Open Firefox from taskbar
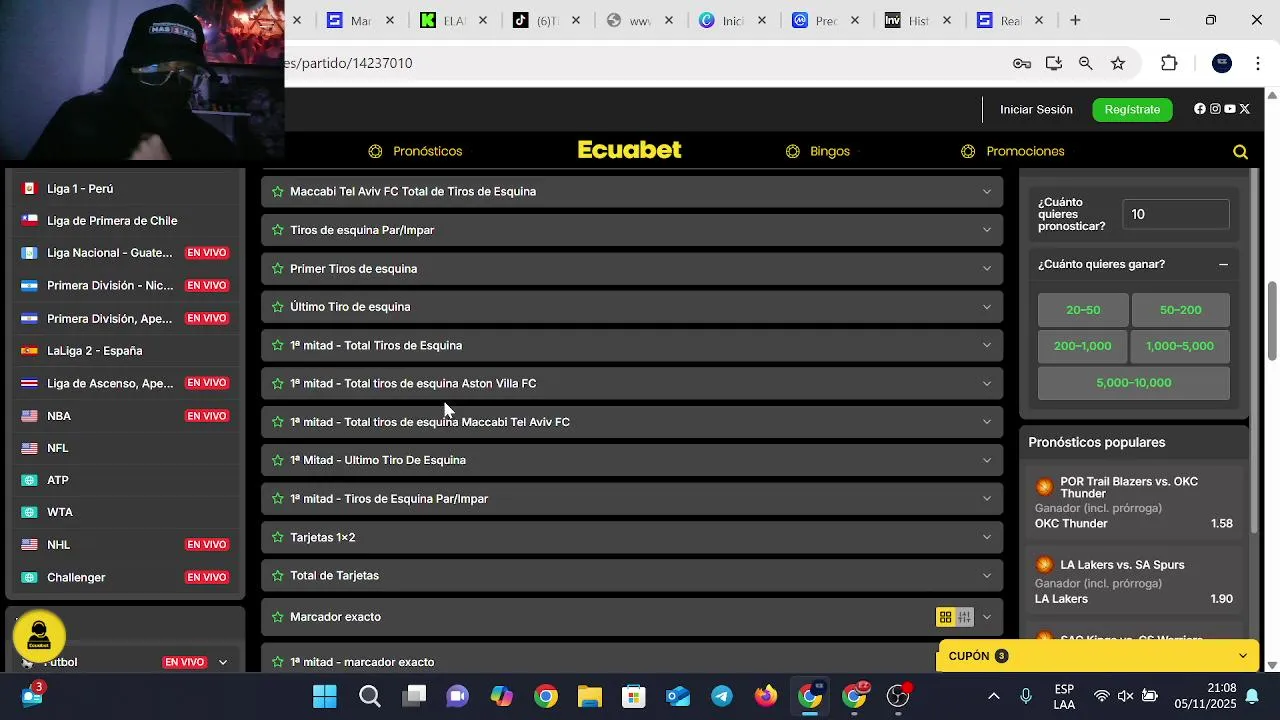Screen dimensions: 1280x720 point(766,696)
